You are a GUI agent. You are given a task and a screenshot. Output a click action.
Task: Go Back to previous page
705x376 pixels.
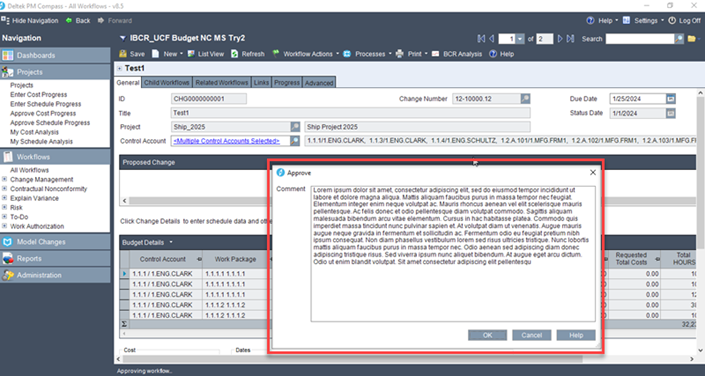click(78, 21)
